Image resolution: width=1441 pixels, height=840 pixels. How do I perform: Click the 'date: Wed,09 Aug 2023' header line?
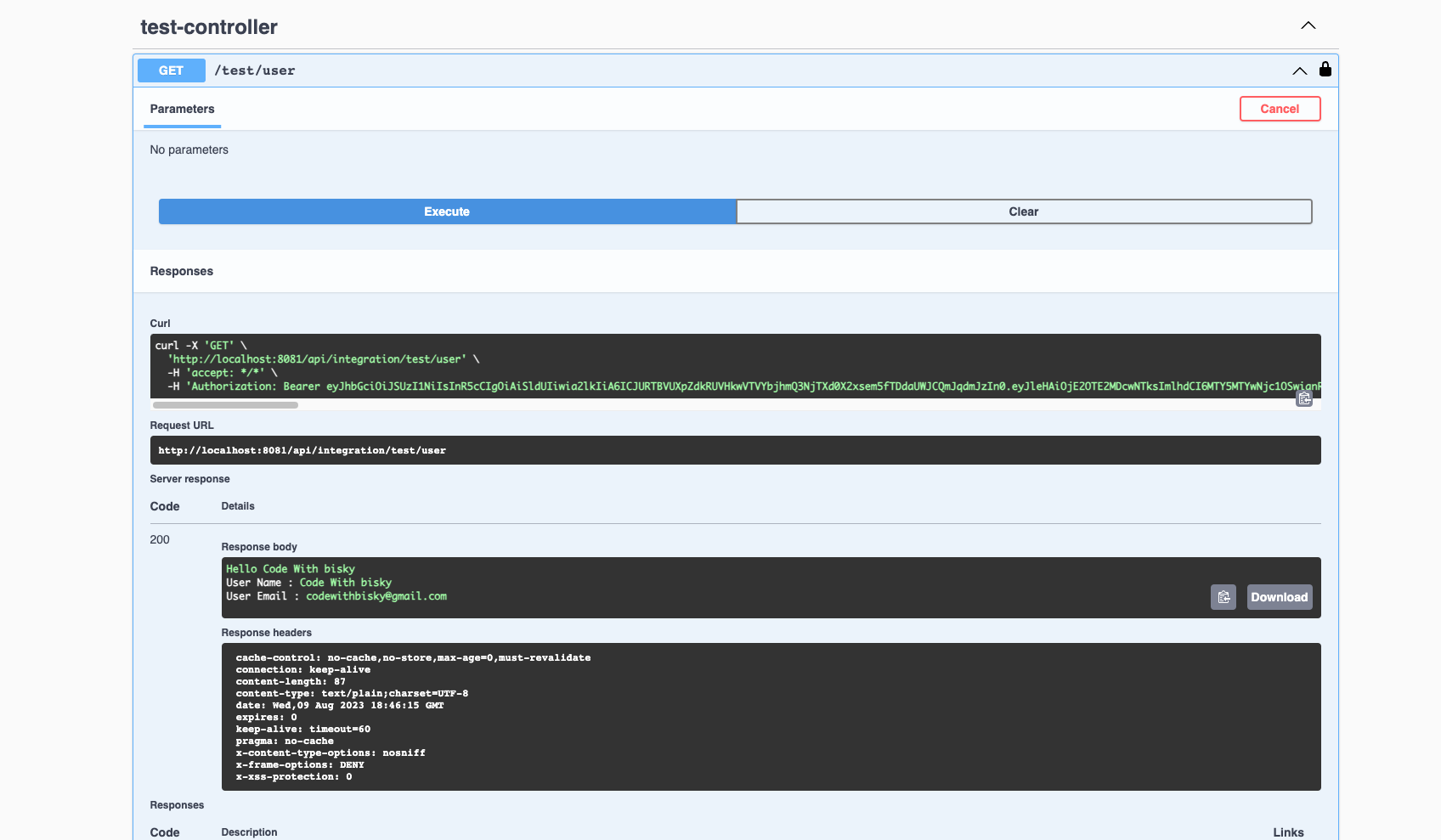[x=340, y=705]
